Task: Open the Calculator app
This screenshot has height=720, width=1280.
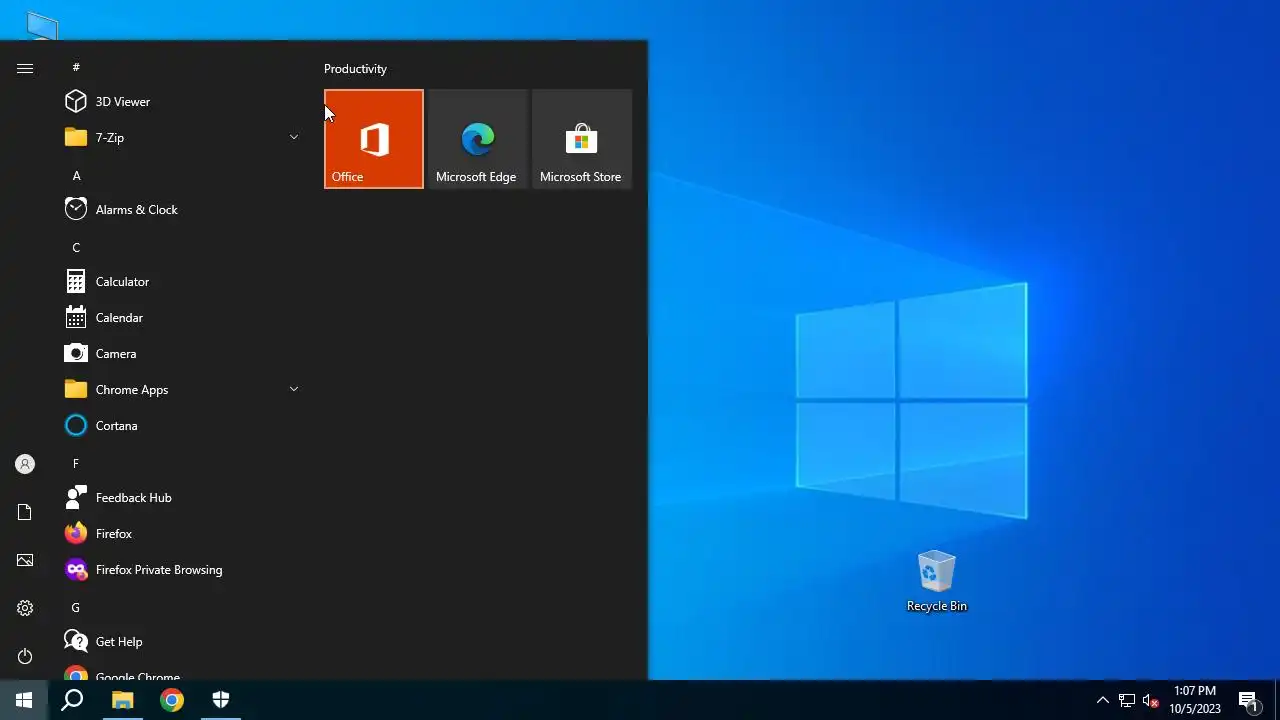Action: [x=182, y=281]
